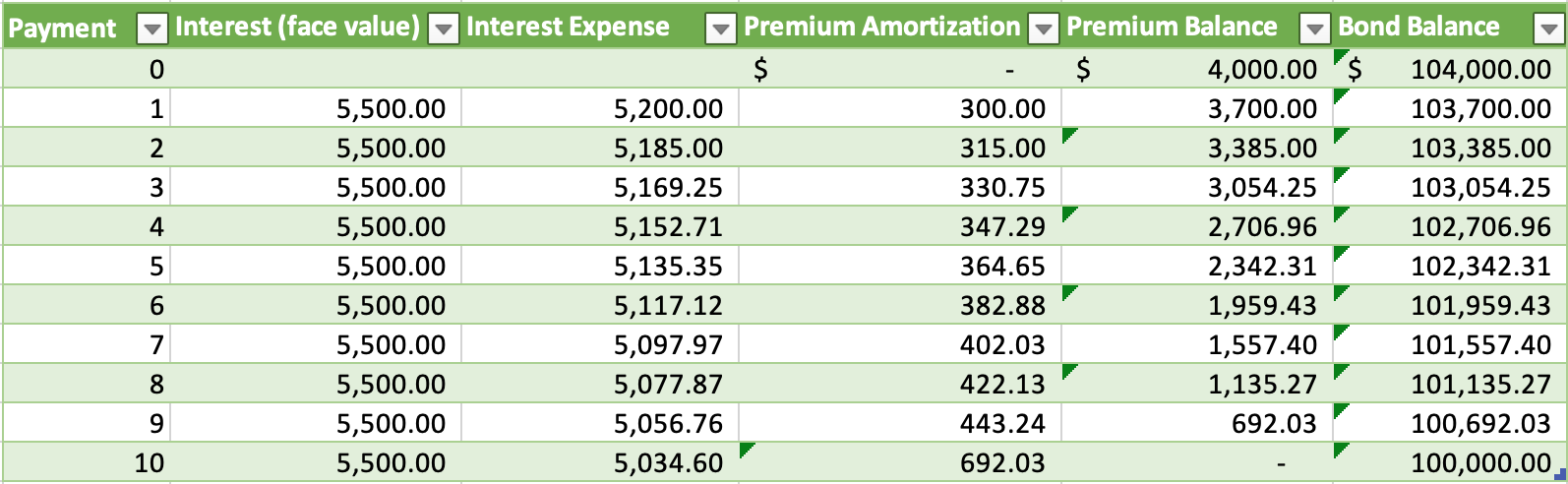The image size is (1568, 484).
Task: Select the amortization cell 443.24
Action: (1002, 423)
